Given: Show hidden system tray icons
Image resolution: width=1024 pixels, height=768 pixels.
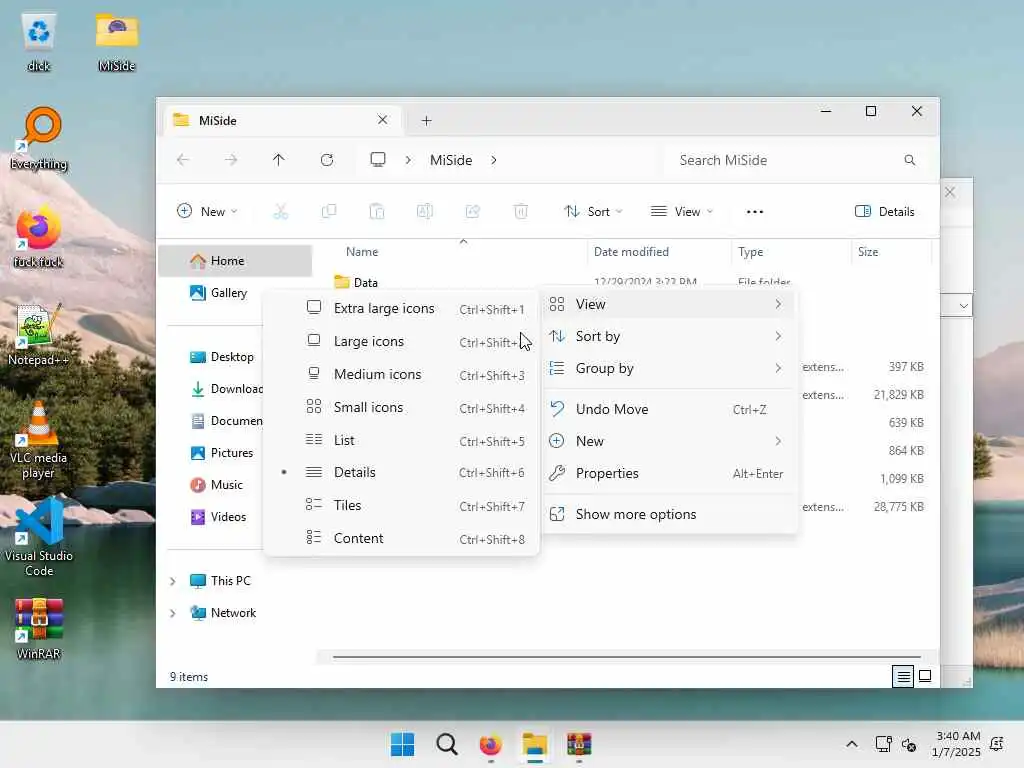Looking at the screenshot, I should 852,744.
